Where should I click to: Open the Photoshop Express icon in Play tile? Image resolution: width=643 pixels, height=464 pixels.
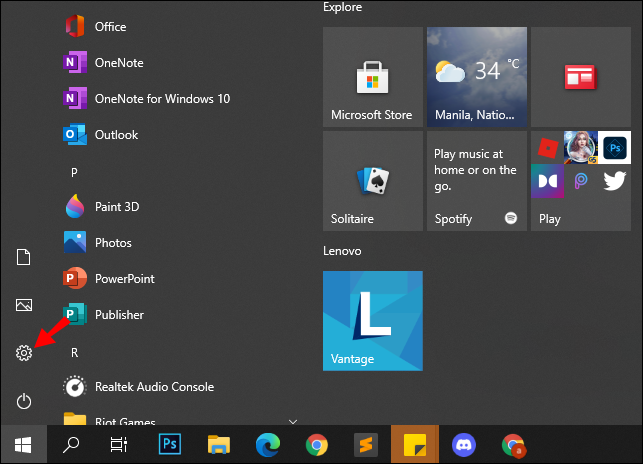point(614,148)
